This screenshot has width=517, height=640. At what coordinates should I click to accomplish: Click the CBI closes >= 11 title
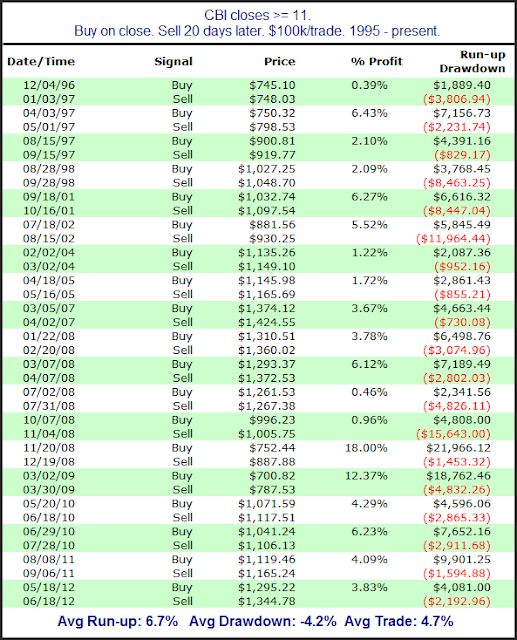click(x=257, y=16)
